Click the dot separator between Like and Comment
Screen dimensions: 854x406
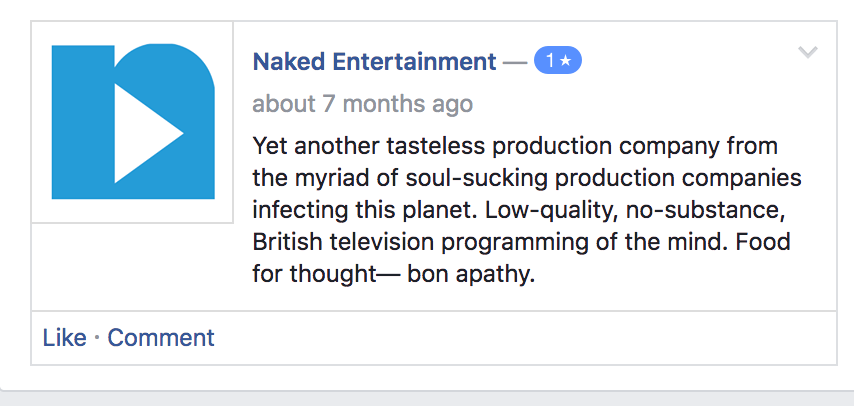[x=97, y=338]
